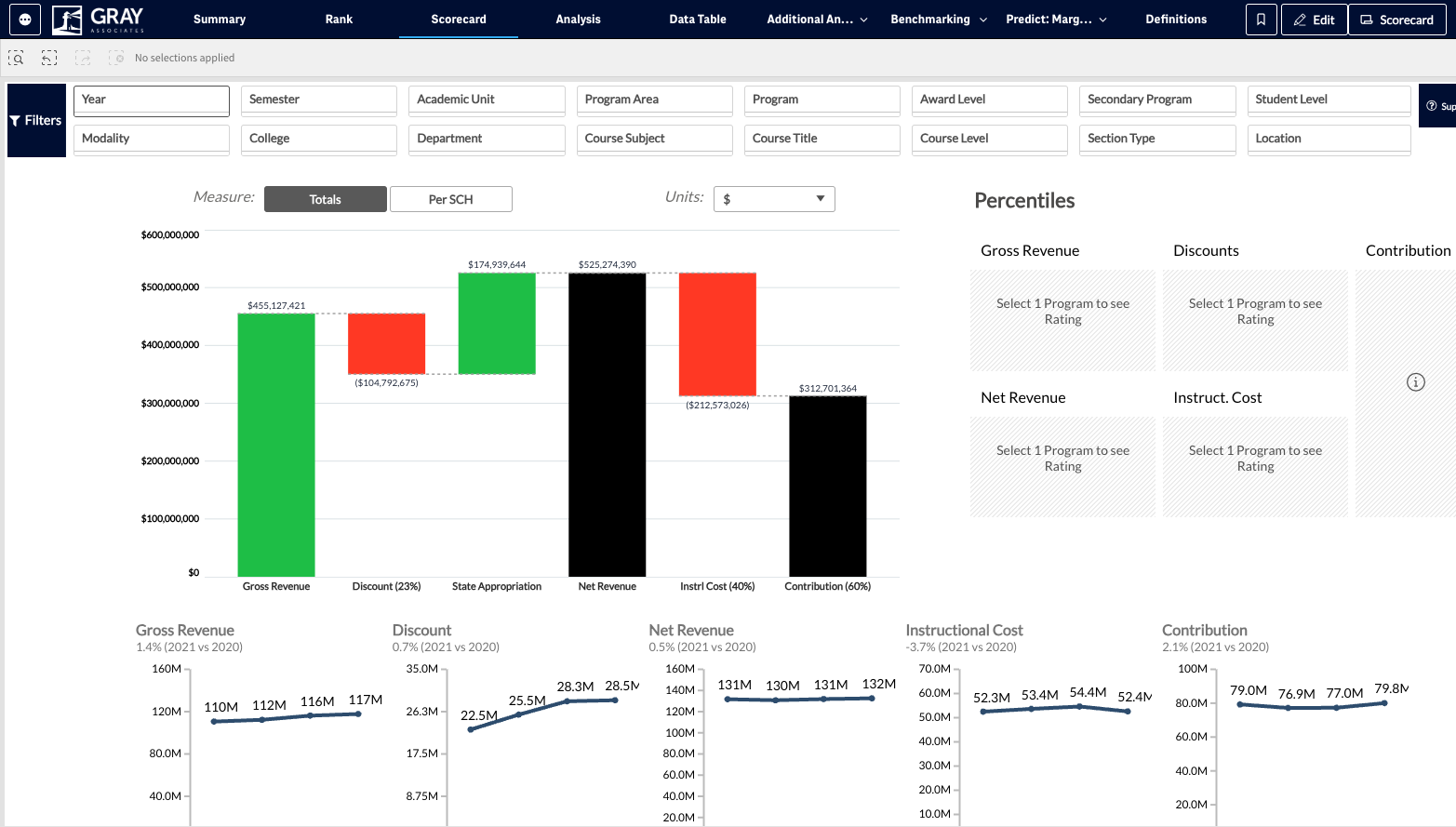The image size is (1456, 827).
Task: Open the smiley face menu icon
Action: pos(25,19)
